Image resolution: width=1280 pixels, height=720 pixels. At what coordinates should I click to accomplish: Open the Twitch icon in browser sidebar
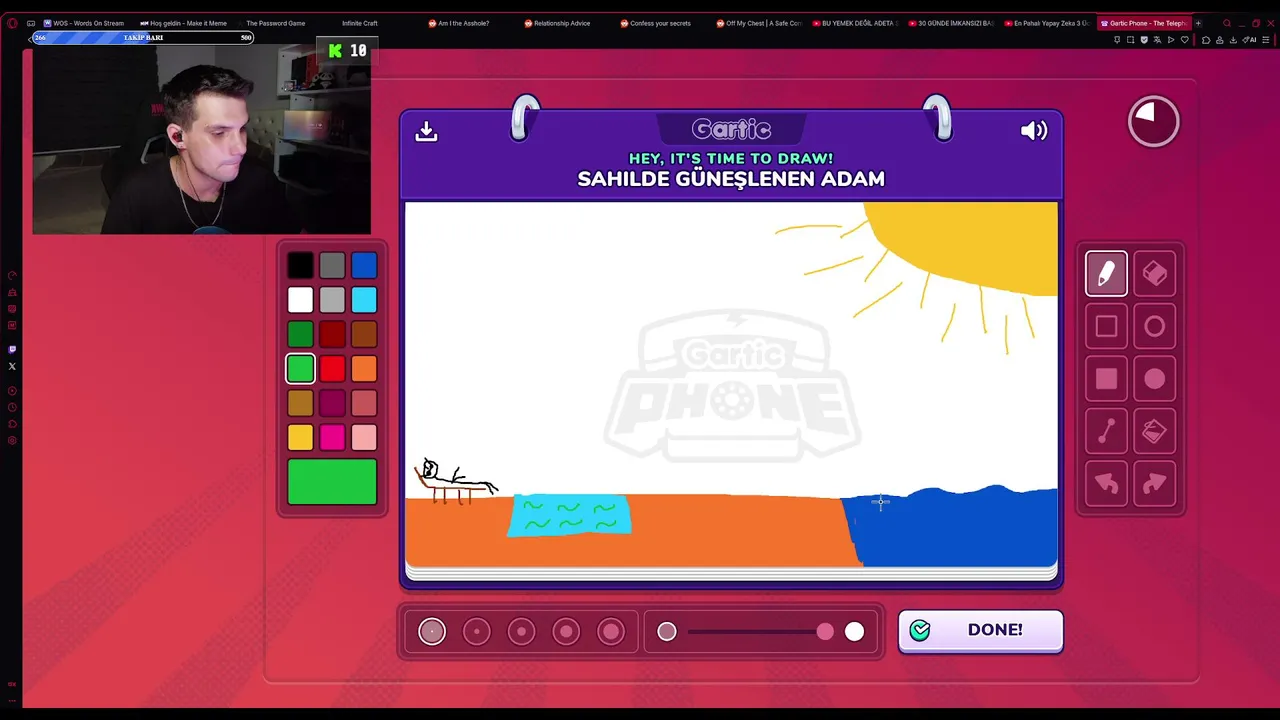12,350
